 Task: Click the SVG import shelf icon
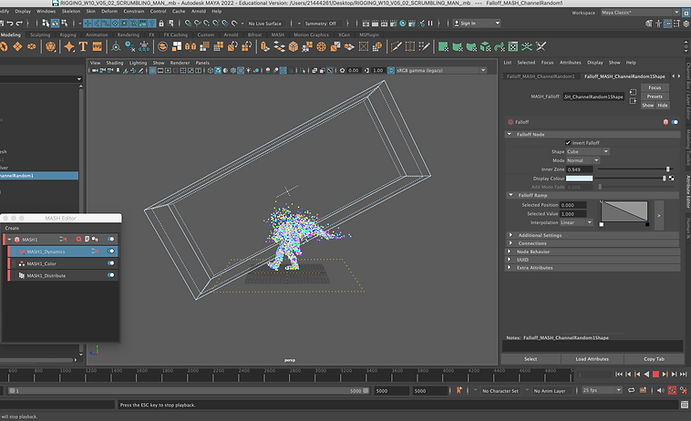tap(97, 47)
